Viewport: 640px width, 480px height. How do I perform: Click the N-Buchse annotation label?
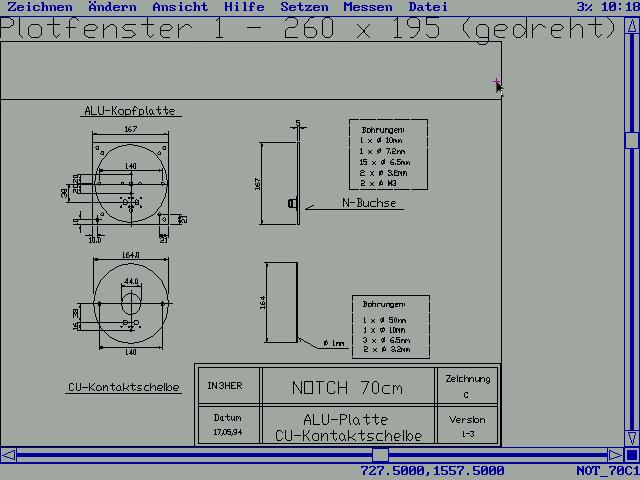[x=369, y=203]
